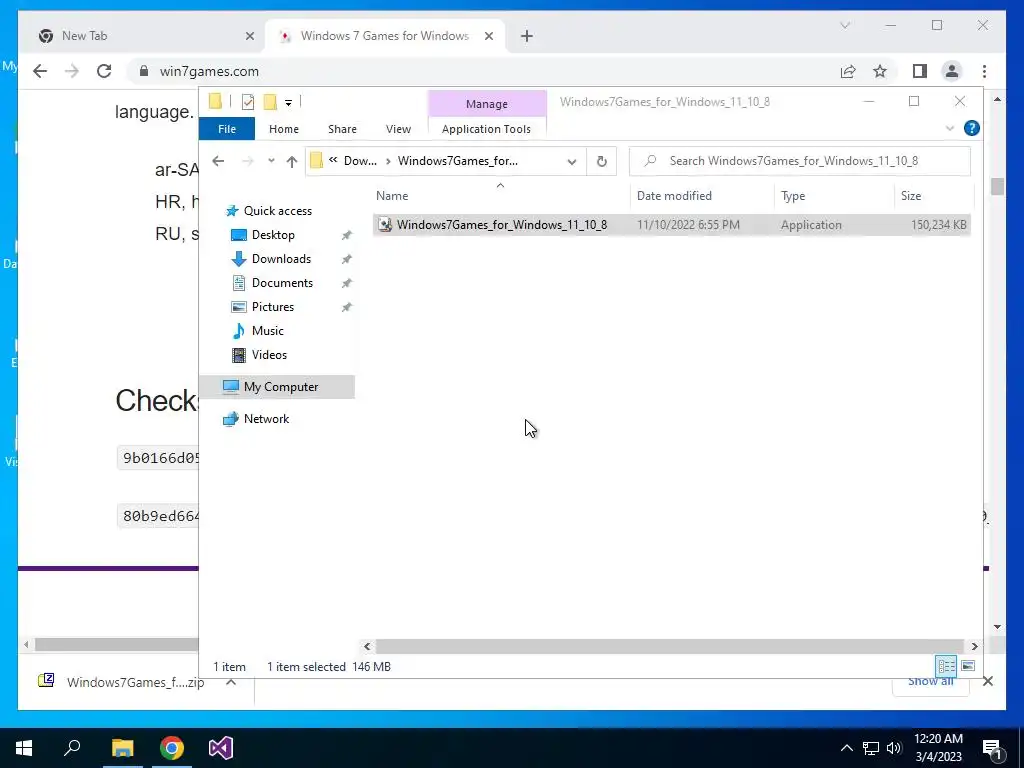
Task: Open Desktop in the navigation pane
Action: (273, 235)
